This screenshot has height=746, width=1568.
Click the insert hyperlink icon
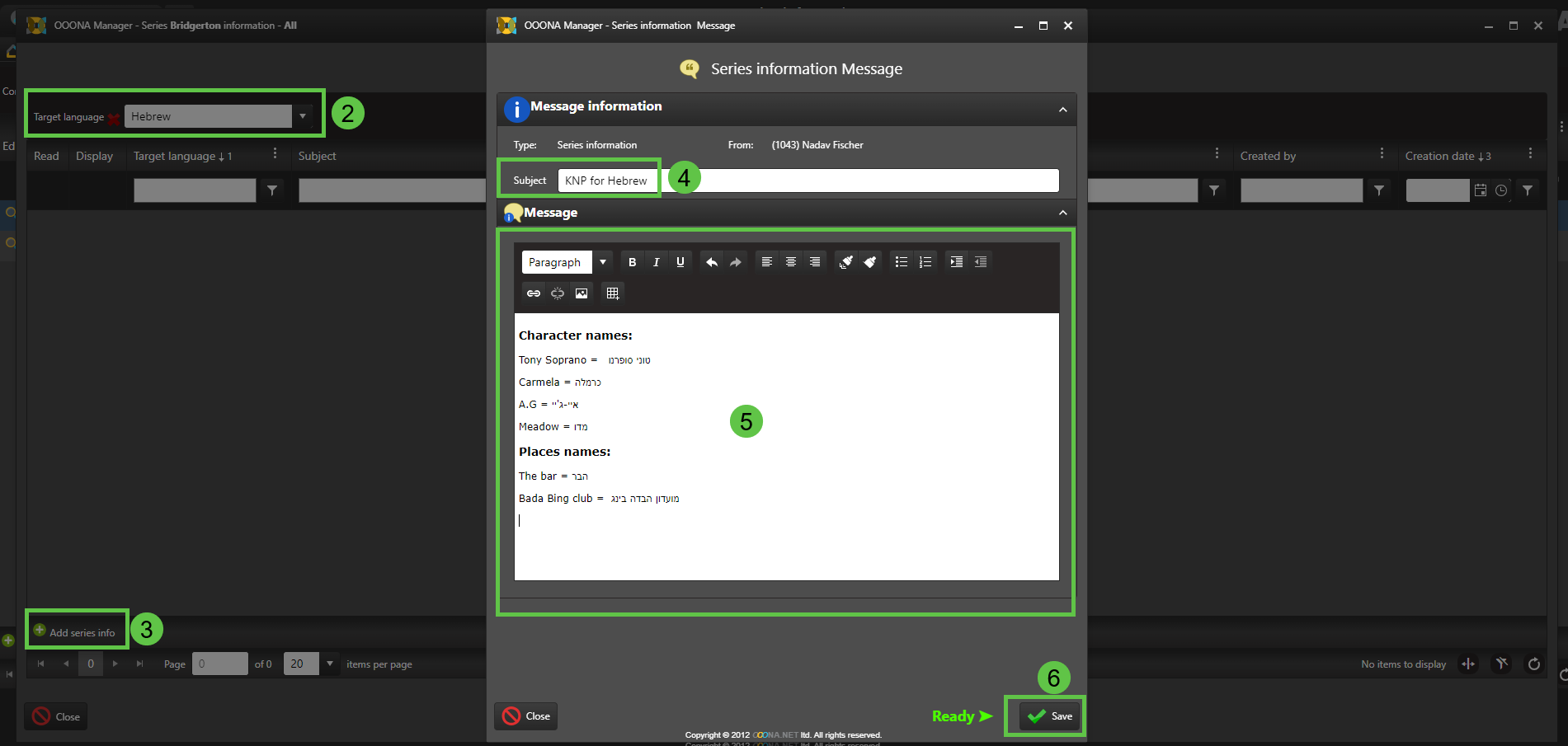point(534,293)
